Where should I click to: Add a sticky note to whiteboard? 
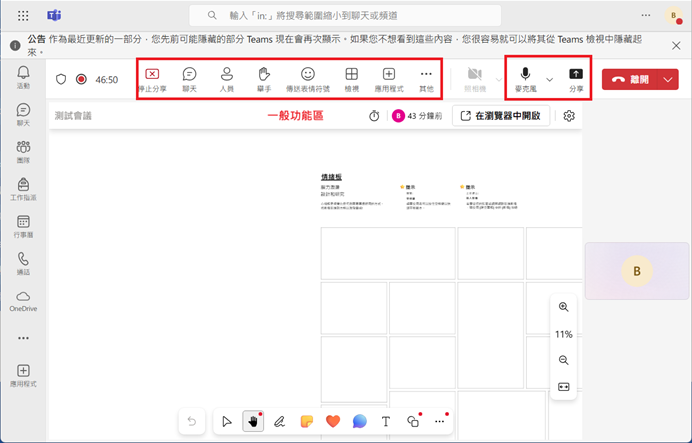point(306,422)
